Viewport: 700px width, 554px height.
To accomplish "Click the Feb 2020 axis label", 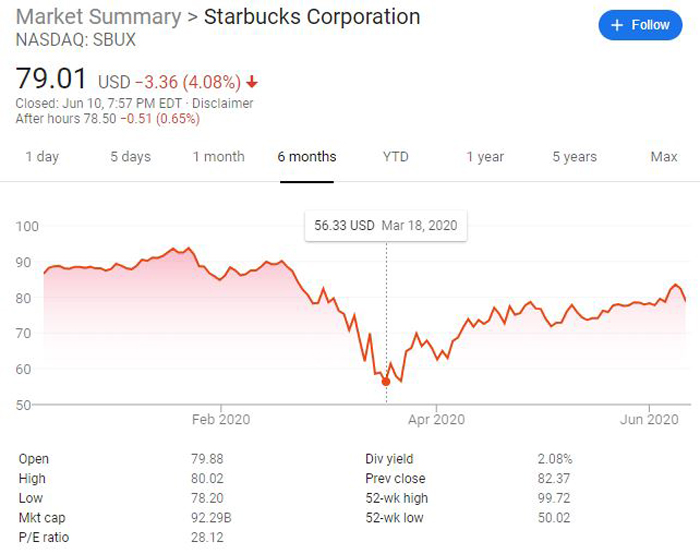I will point(221,420).
